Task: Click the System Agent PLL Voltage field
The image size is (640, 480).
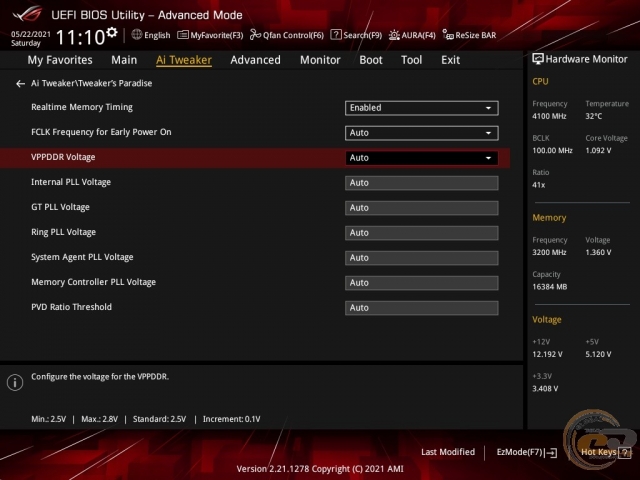Action: point(422,258)
